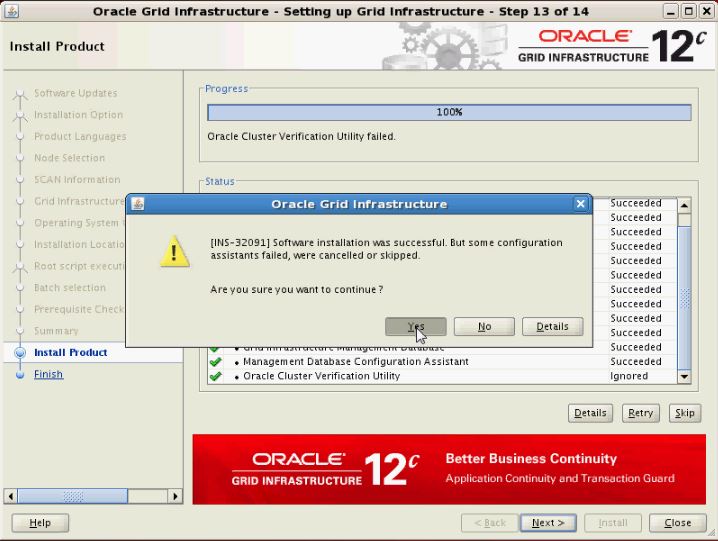Click the green check beside Management Database Configuration Assistant
This screenshot has height=541, width=718.
[x=215, y=361]
